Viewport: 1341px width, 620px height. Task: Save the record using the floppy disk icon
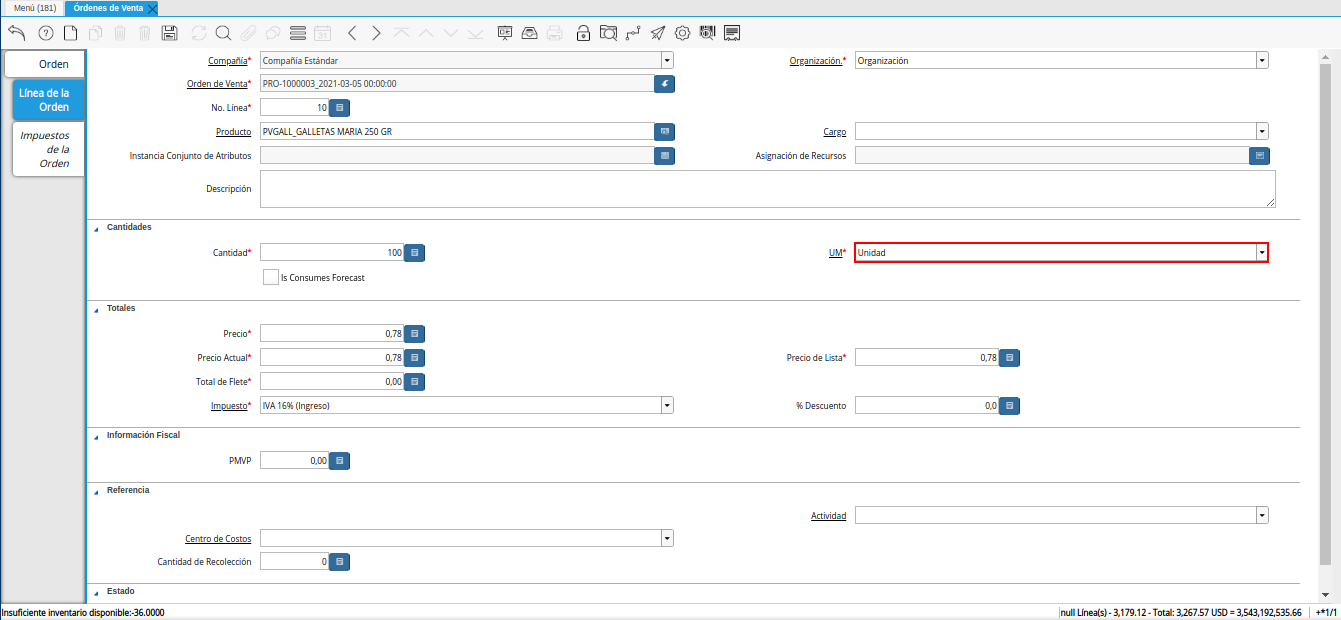tap(169, 33)
